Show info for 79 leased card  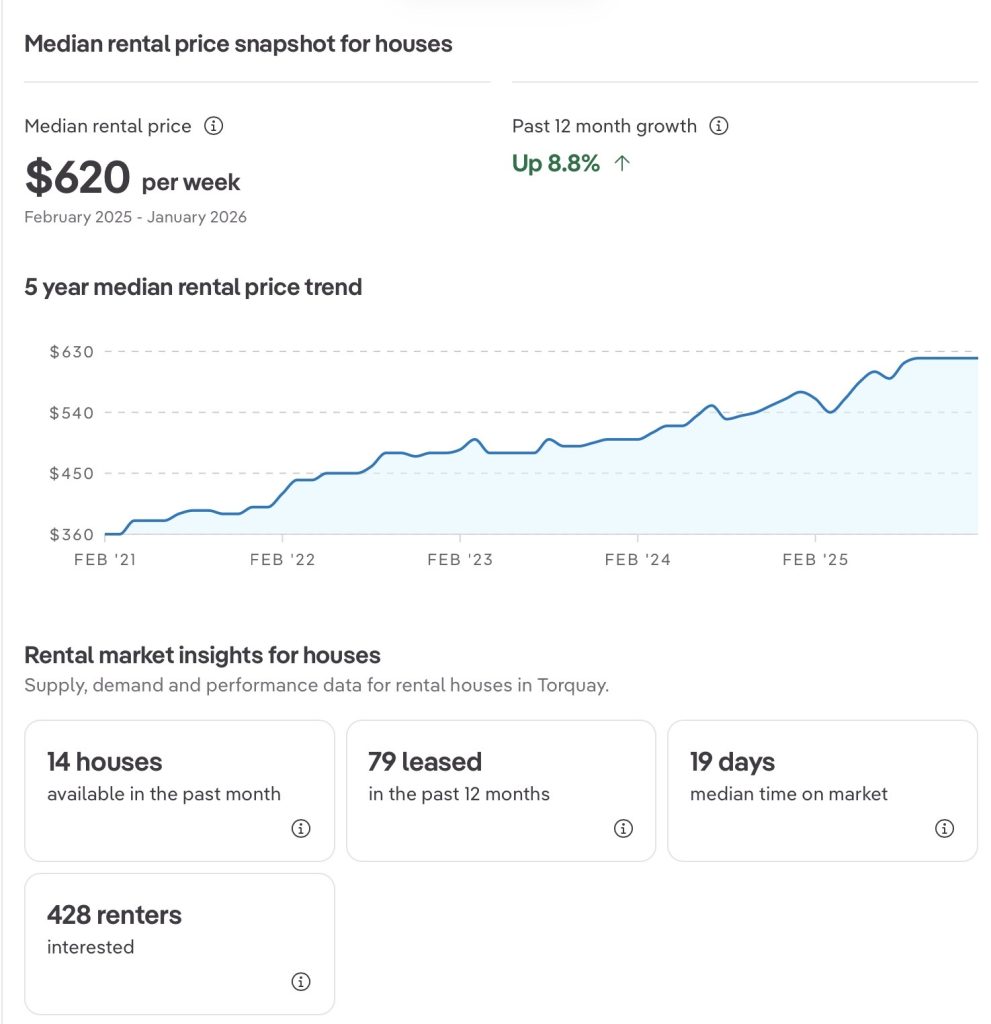[622, 828]
